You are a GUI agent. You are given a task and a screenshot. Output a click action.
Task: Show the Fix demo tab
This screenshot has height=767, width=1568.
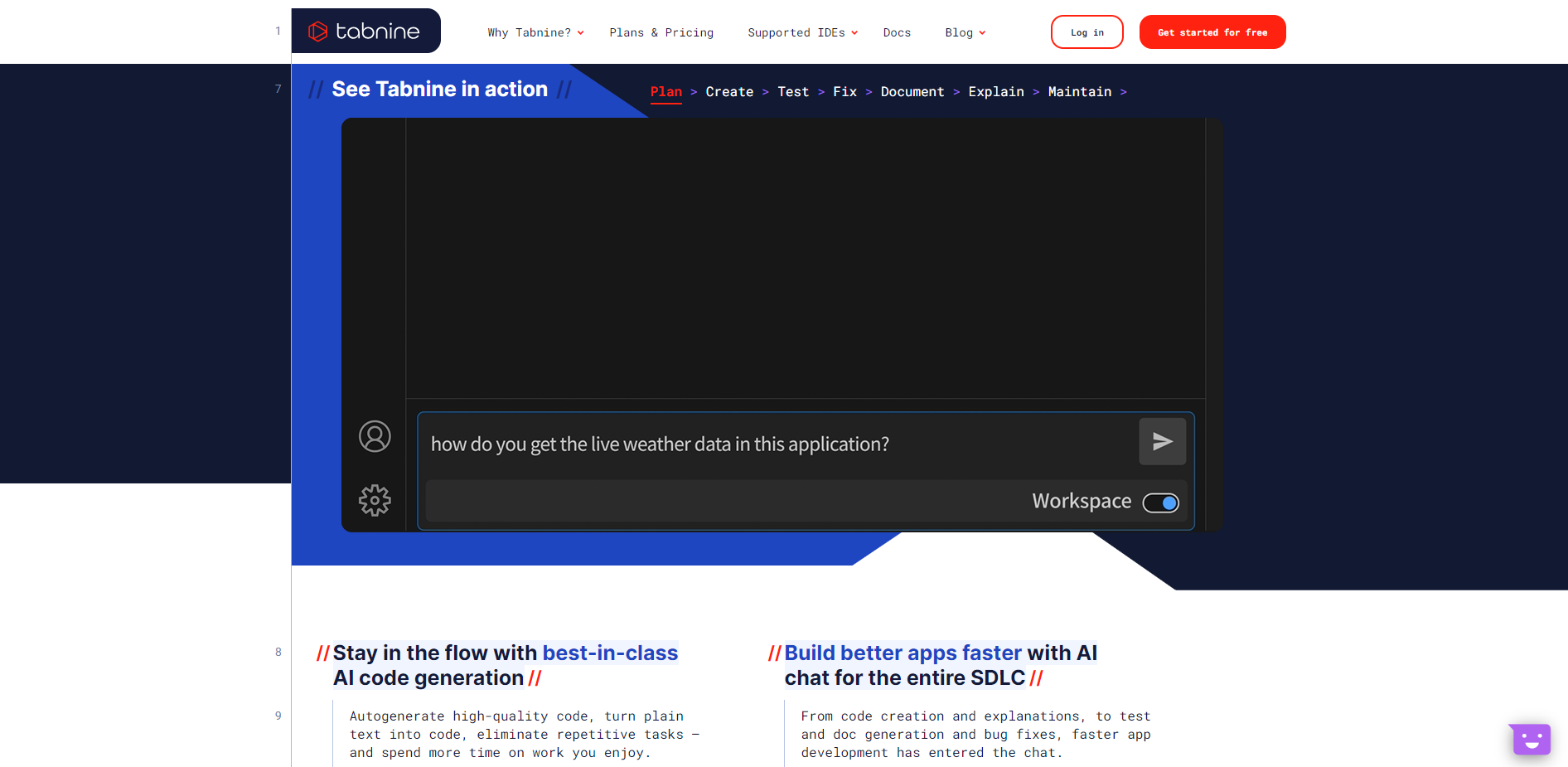(844, 92)
